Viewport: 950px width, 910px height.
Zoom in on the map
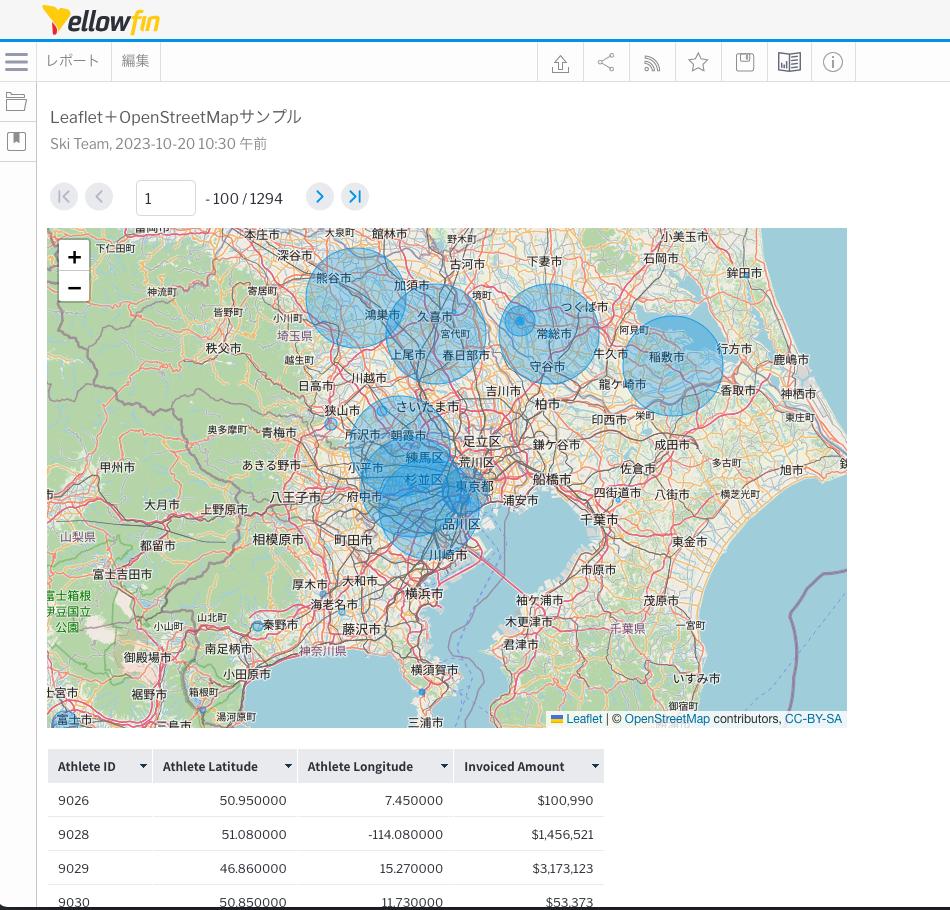(74, 257)
